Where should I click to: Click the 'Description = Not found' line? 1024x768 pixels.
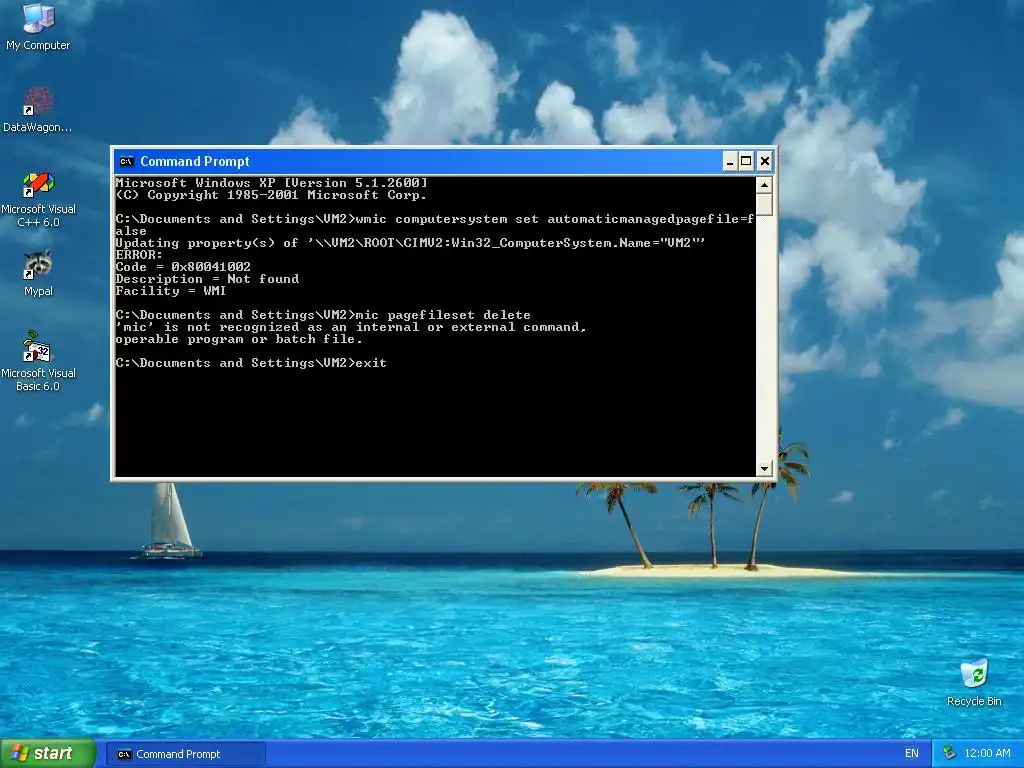(x=207, y=279)
